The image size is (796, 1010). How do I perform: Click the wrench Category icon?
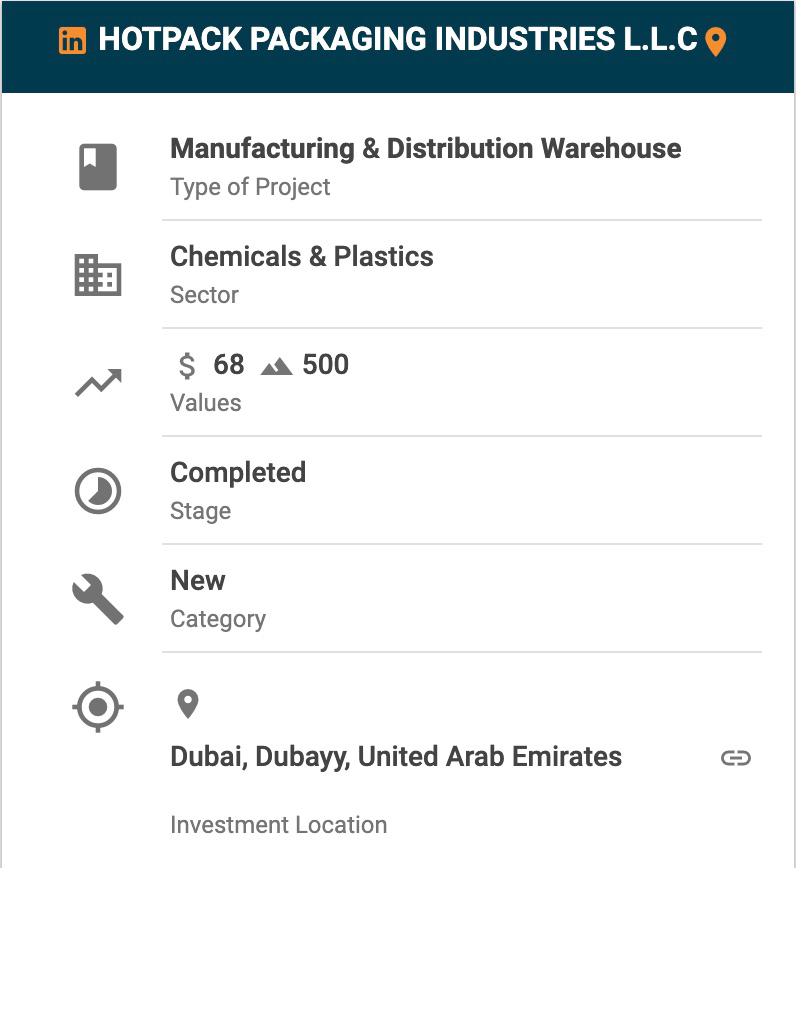point(98,599)
